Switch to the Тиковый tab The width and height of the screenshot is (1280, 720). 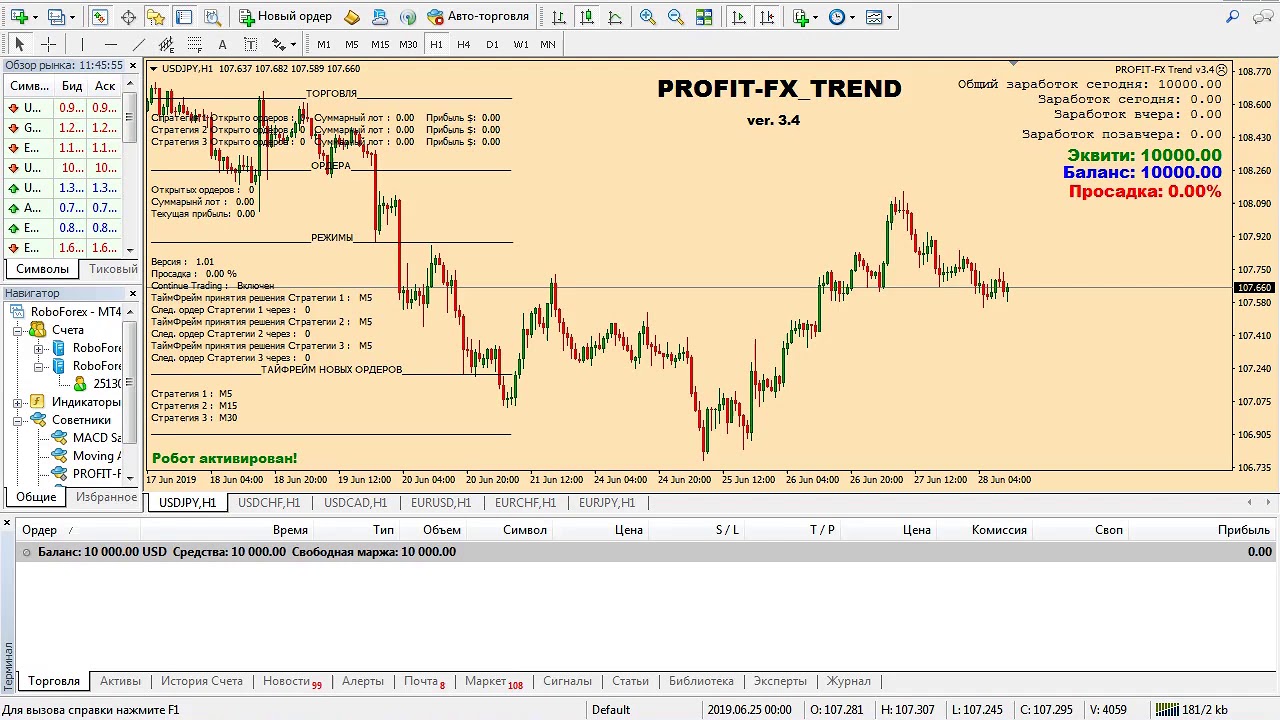tap(112, 269)
